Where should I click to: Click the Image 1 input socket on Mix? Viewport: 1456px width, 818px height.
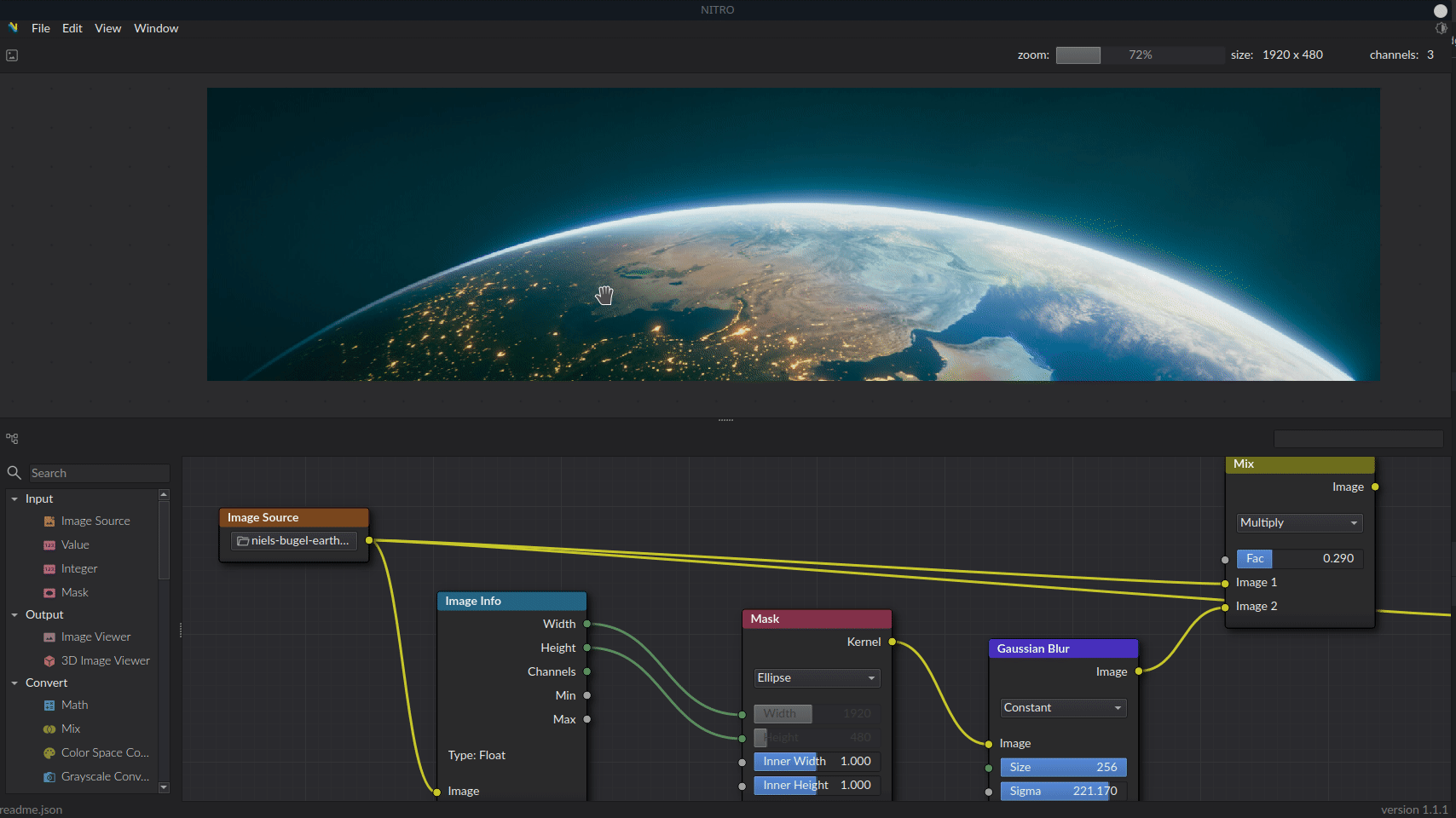point(1225,583)
